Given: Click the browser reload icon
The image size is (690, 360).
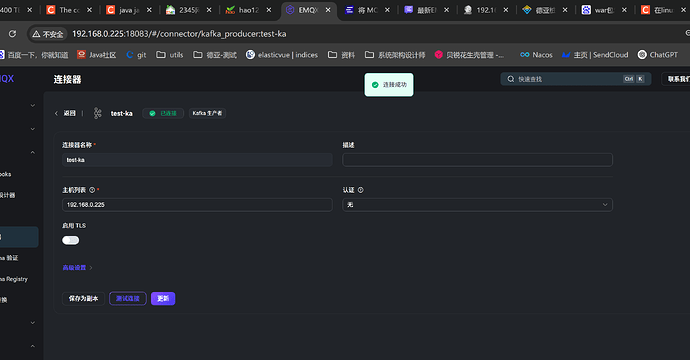Looking at the screenshot, I should tap(12, 34).
